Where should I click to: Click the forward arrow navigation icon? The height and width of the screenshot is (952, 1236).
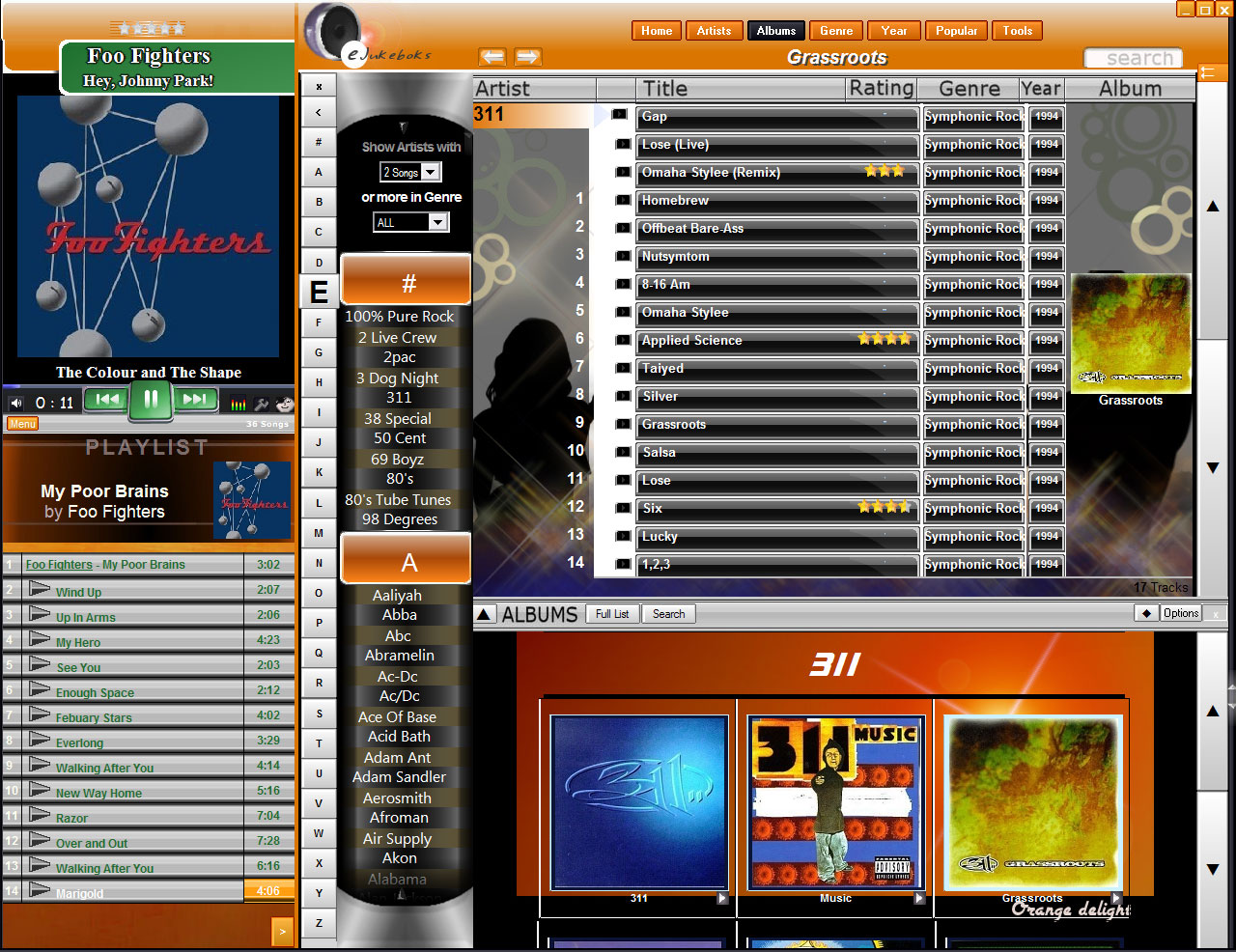[527, 57]
